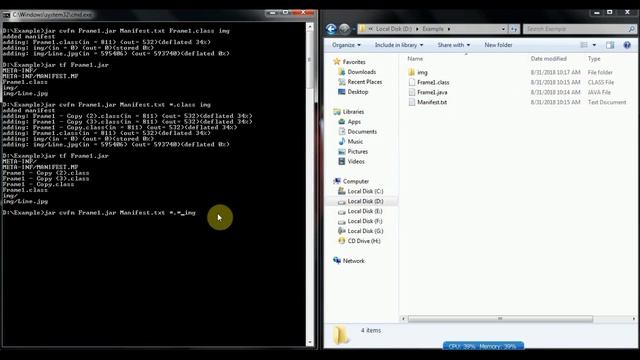
Task: Open the Include in library menu
Action: [399, 45]
